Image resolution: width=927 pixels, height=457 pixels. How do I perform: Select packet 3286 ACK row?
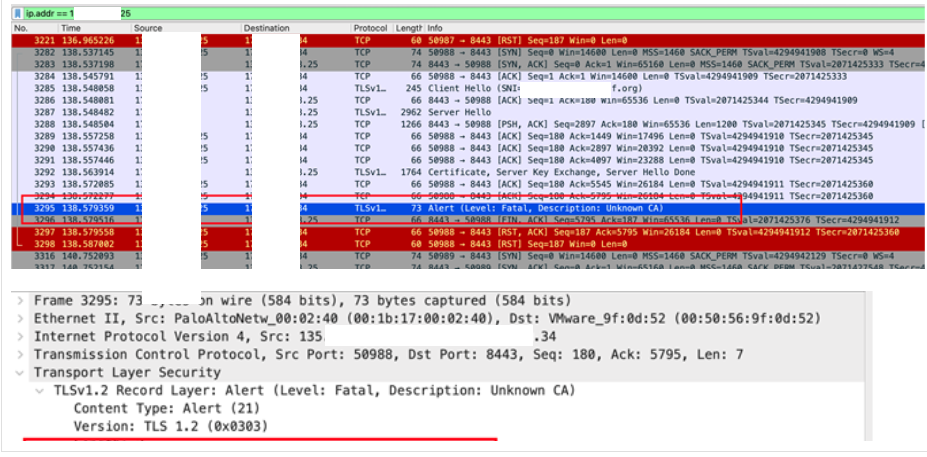[468, 100]
